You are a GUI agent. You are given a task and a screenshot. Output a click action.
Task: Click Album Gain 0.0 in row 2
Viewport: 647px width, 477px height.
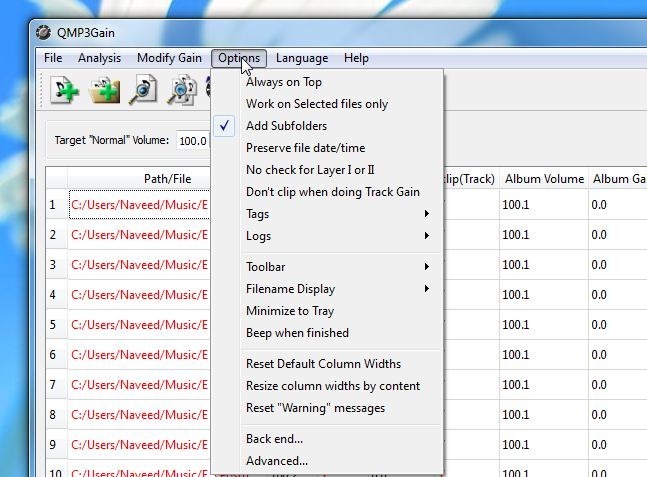click(x=618, y=235)
